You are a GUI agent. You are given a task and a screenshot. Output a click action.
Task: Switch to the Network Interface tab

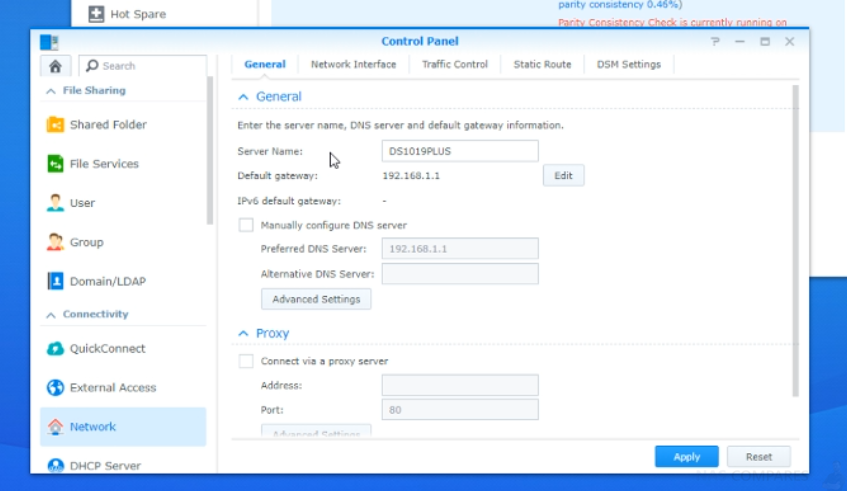[353, 64]
